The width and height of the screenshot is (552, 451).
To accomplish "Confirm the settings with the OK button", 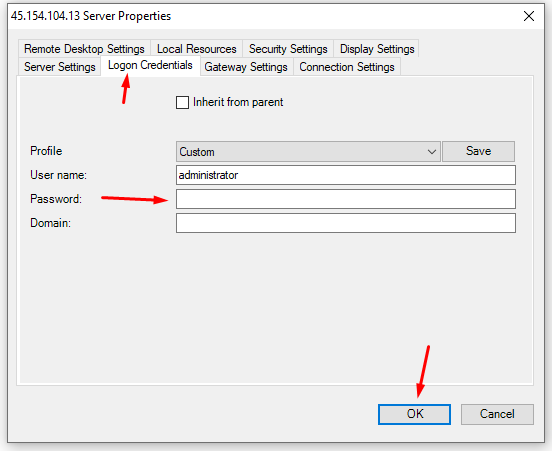I will click(414, 414).
